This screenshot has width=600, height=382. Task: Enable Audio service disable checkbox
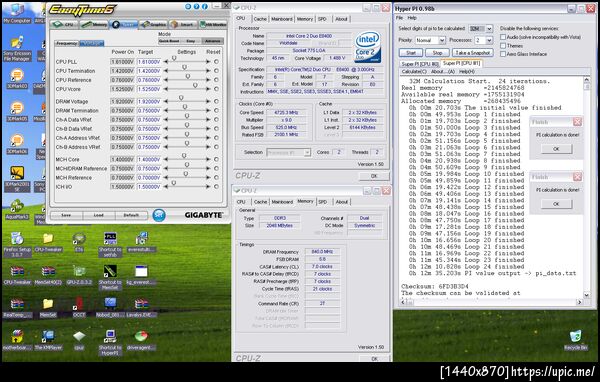click(503, 37)
